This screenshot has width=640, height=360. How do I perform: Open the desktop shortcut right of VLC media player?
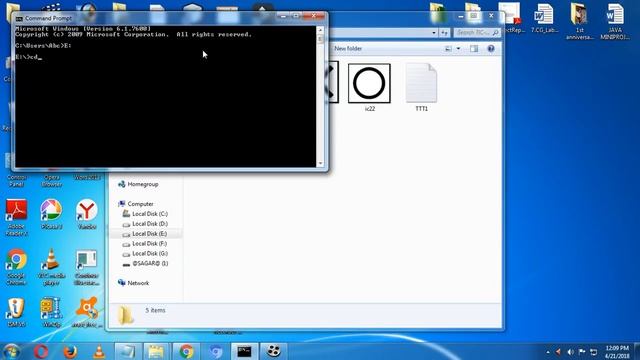(87, 267)
